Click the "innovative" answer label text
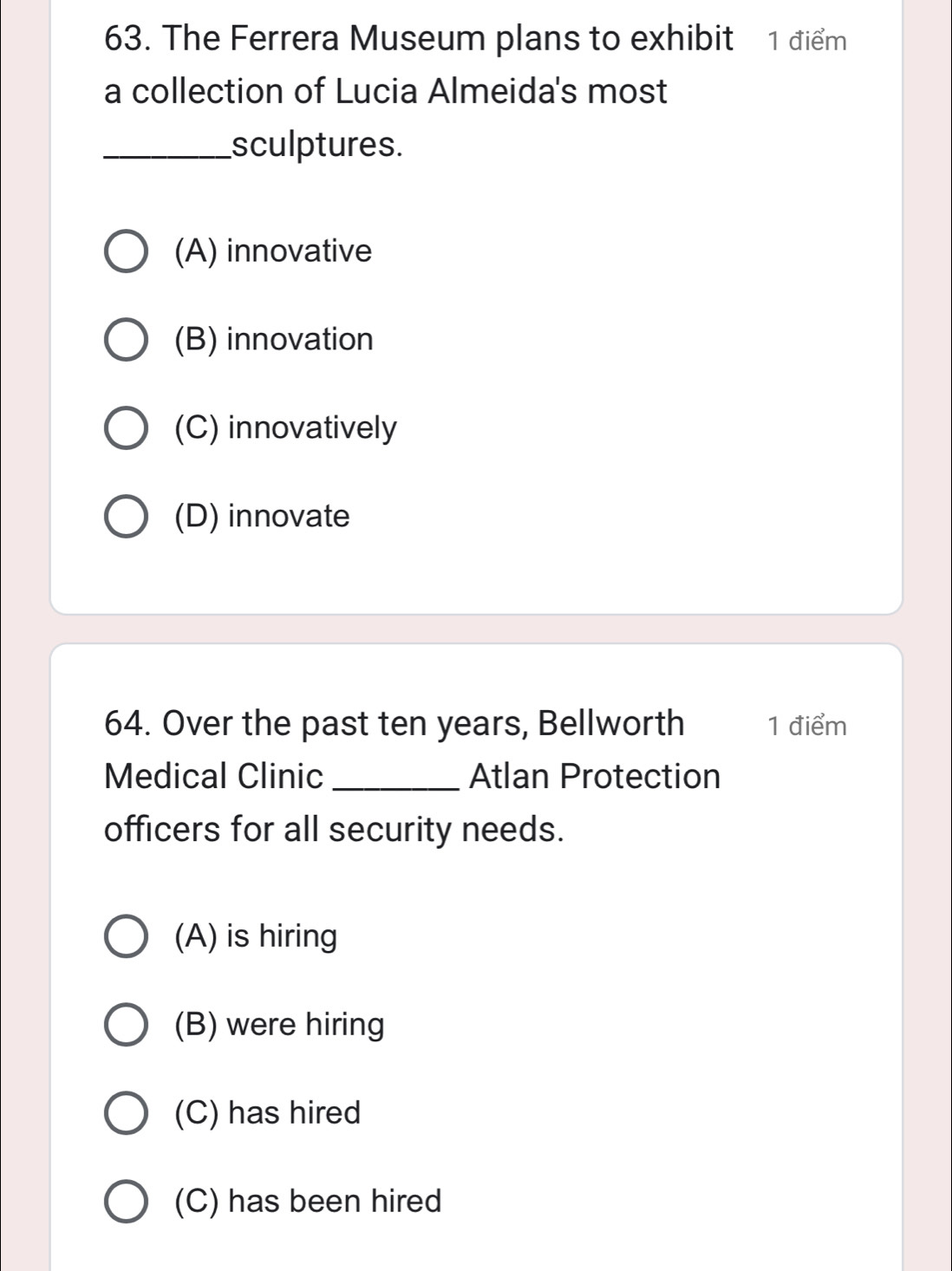 (x=299, y=251)
